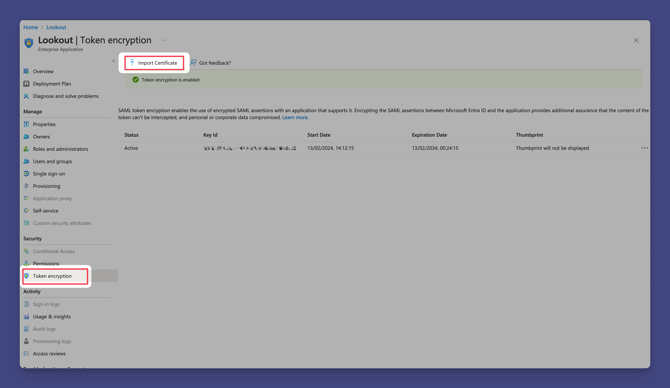This screenshot has height=388, width=670.
Task: Go to Home breadcrumb
Action: [30, 27]
